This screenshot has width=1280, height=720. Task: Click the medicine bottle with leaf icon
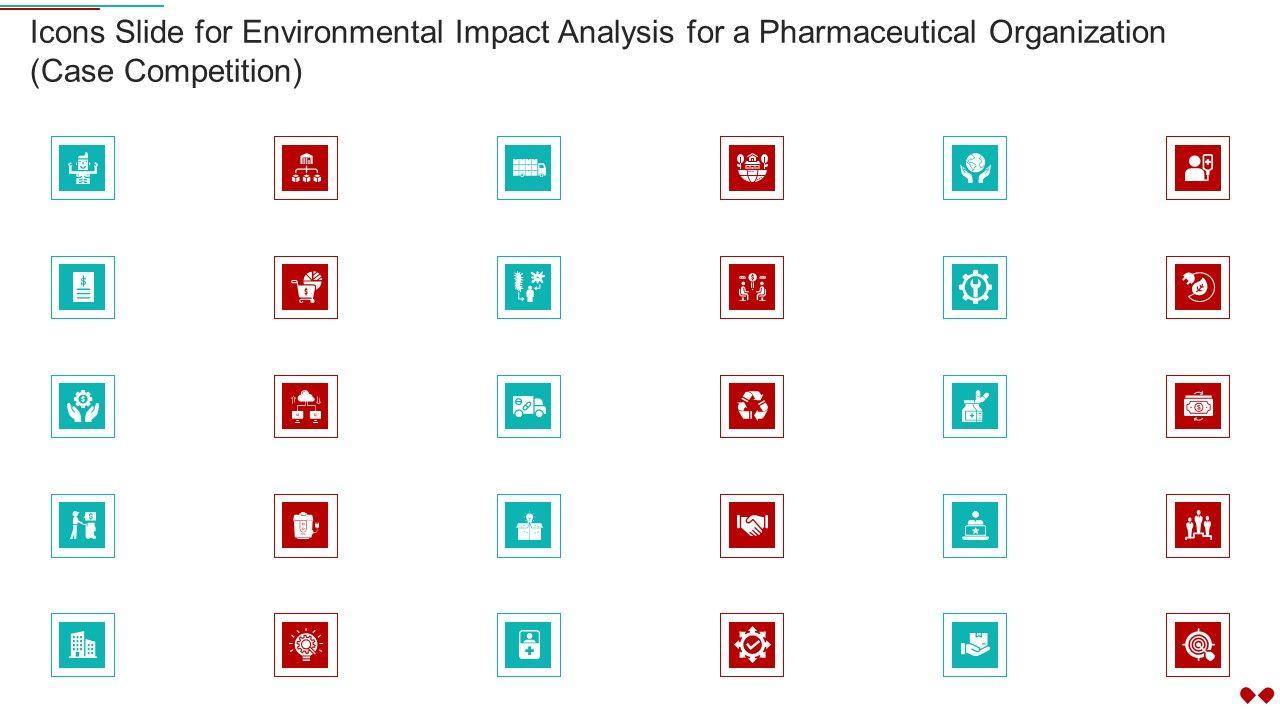pyautogui.click(x=975, y=406)
